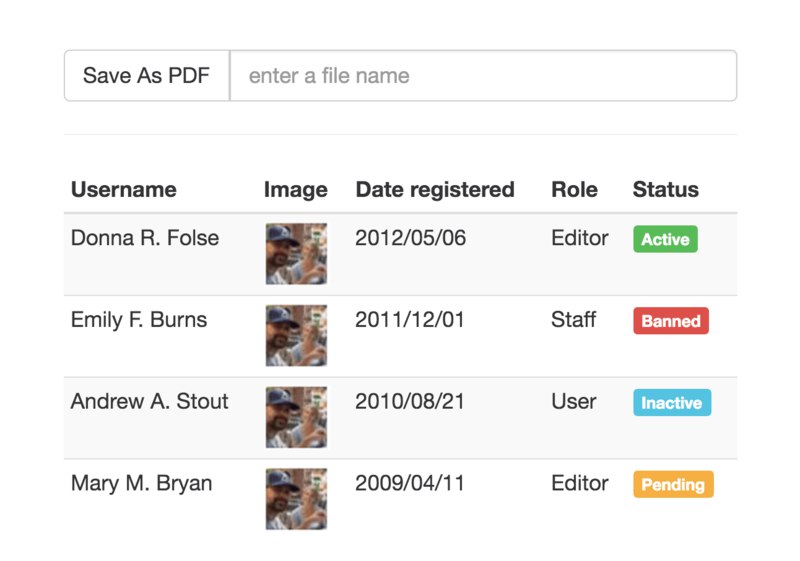Focus the file name input field

click(483, 75)
